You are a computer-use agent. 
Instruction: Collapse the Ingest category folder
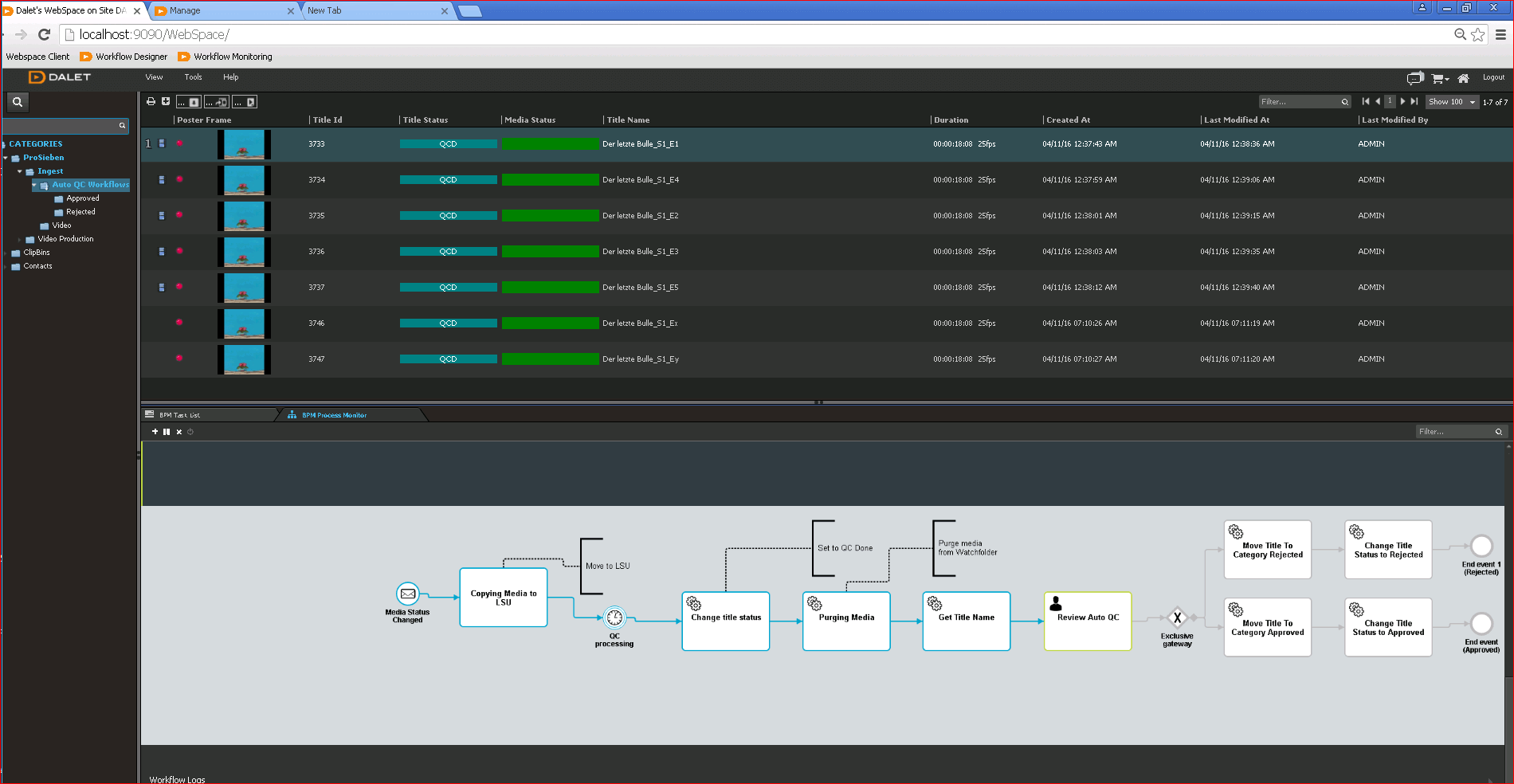20,171
